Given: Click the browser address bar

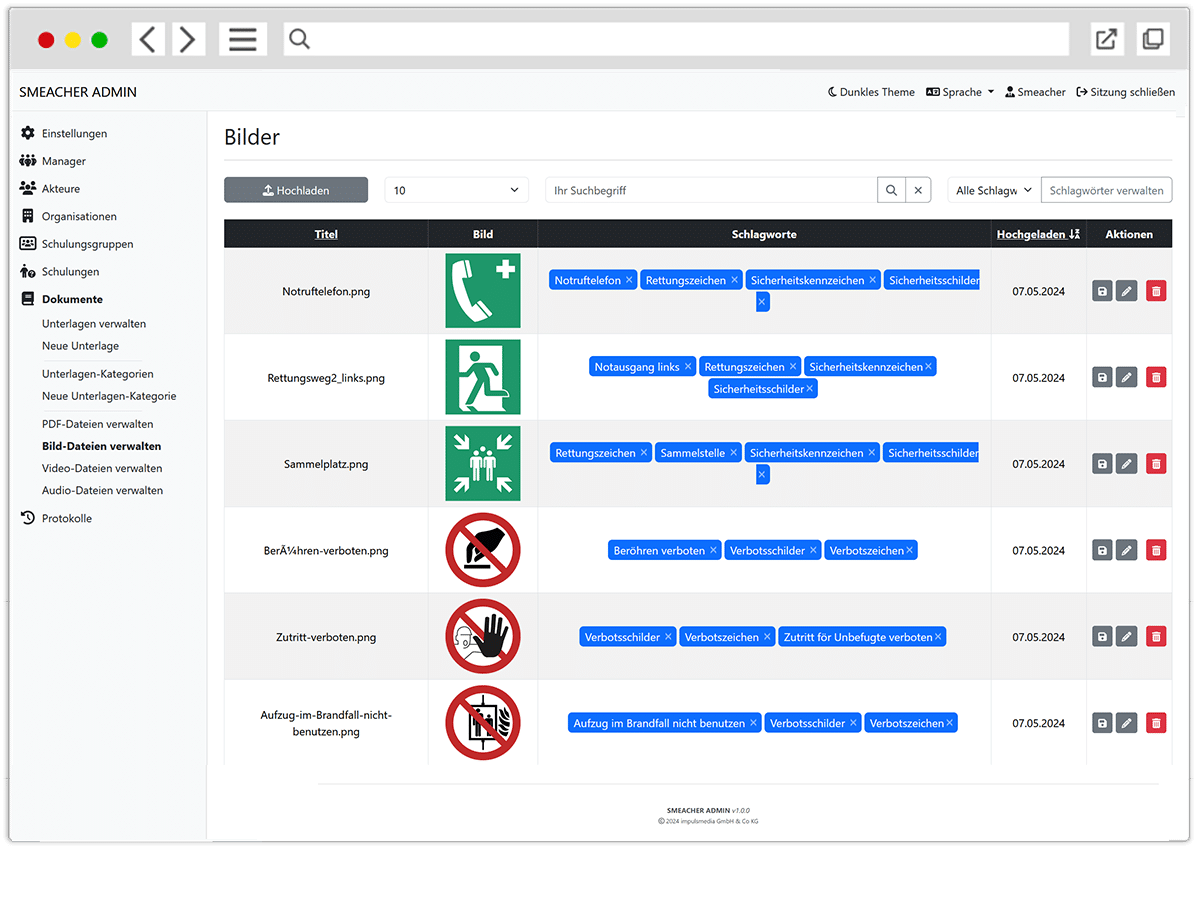Looking at the screenshot, I should pyautogui.click(x=676, y=39).
